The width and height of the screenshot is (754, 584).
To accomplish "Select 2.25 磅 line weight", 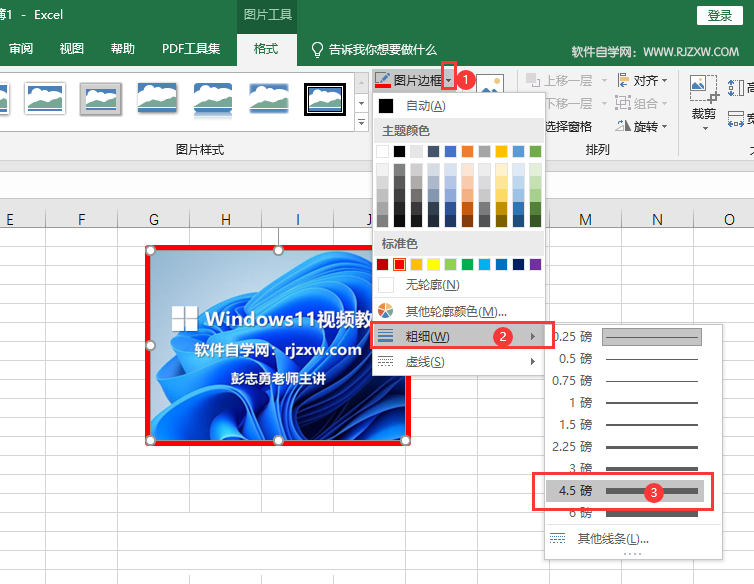I will point(626,447).
